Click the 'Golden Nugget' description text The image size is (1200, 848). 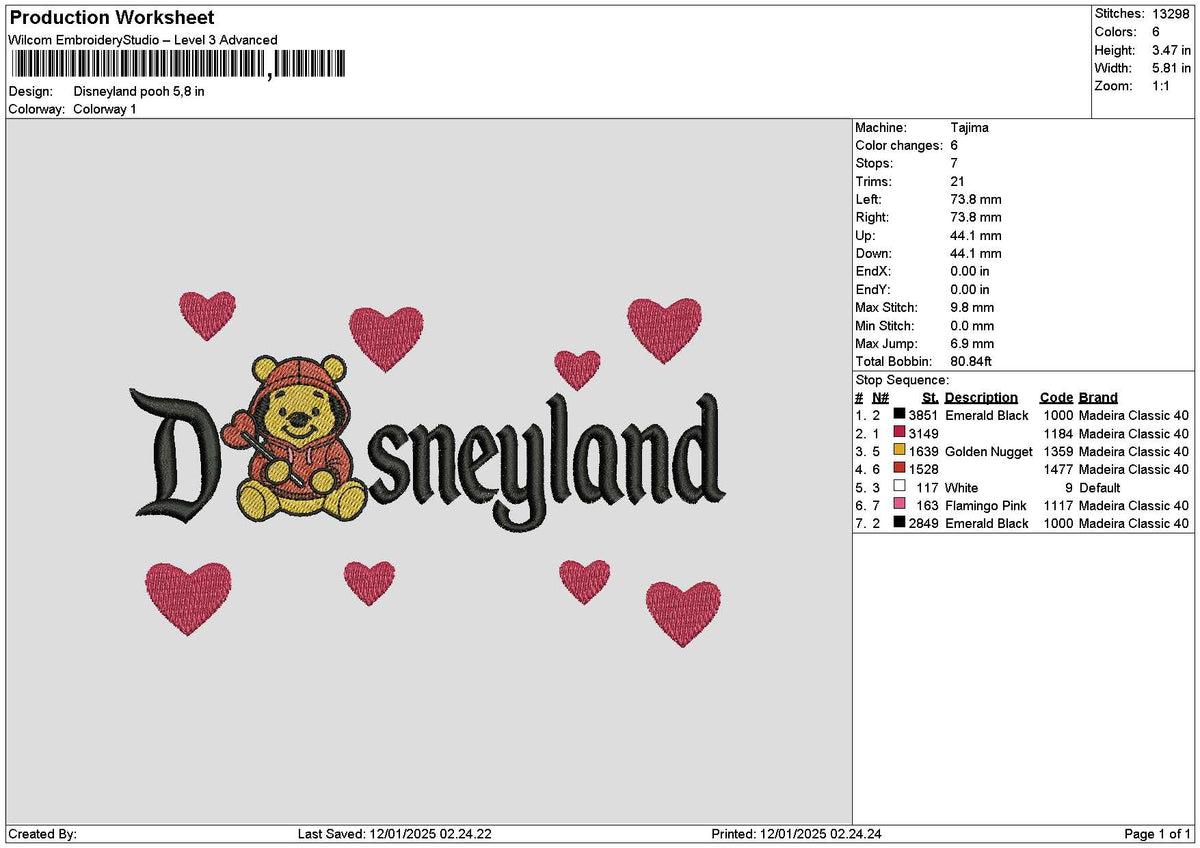point(989,452)
